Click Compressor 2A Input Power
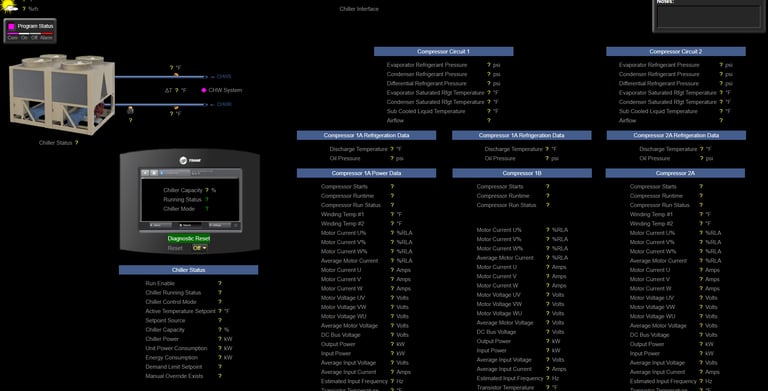Screen dimensions: 768x391 672,354
